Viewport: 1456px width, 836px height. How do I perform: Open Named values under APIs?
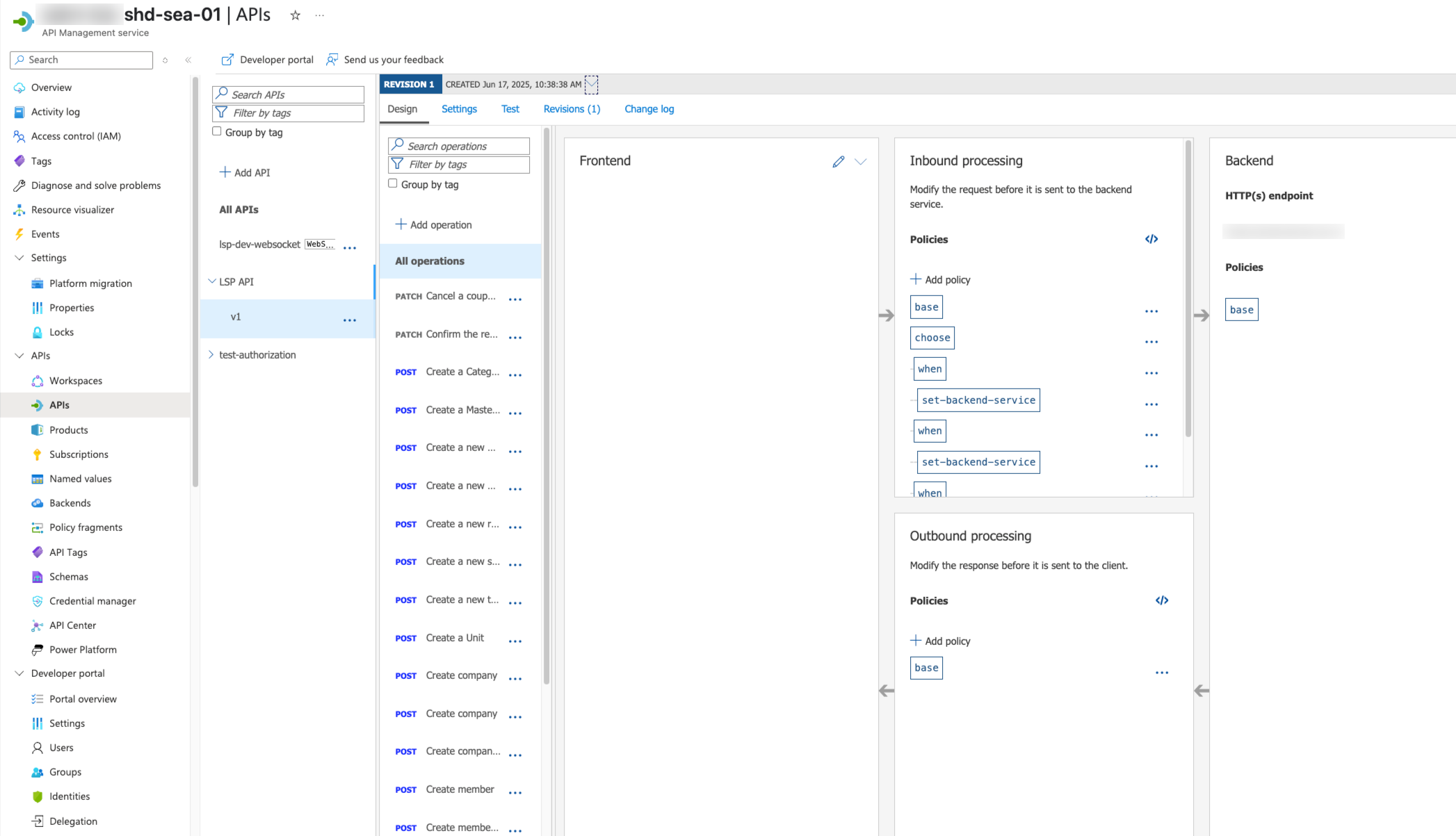[80, 479]
